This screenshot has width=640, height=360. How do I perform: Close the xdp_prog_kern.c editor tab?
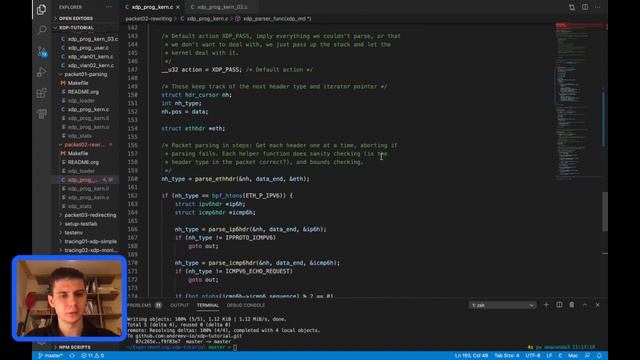[178, 7]
